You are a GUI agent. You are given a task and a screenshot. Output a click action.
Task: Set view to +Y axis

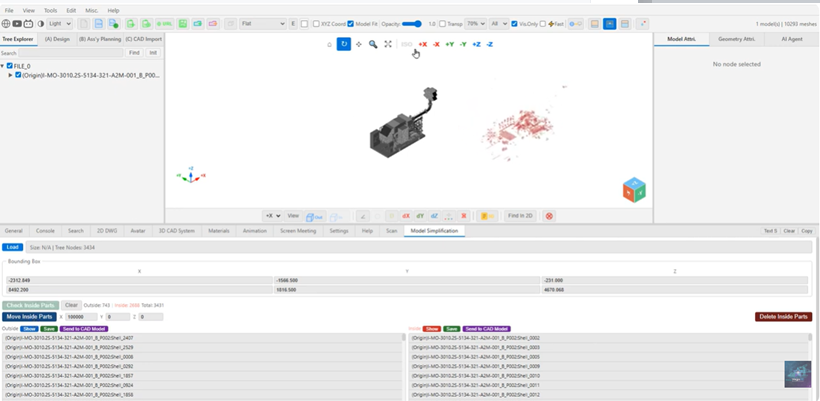(450, 44)
